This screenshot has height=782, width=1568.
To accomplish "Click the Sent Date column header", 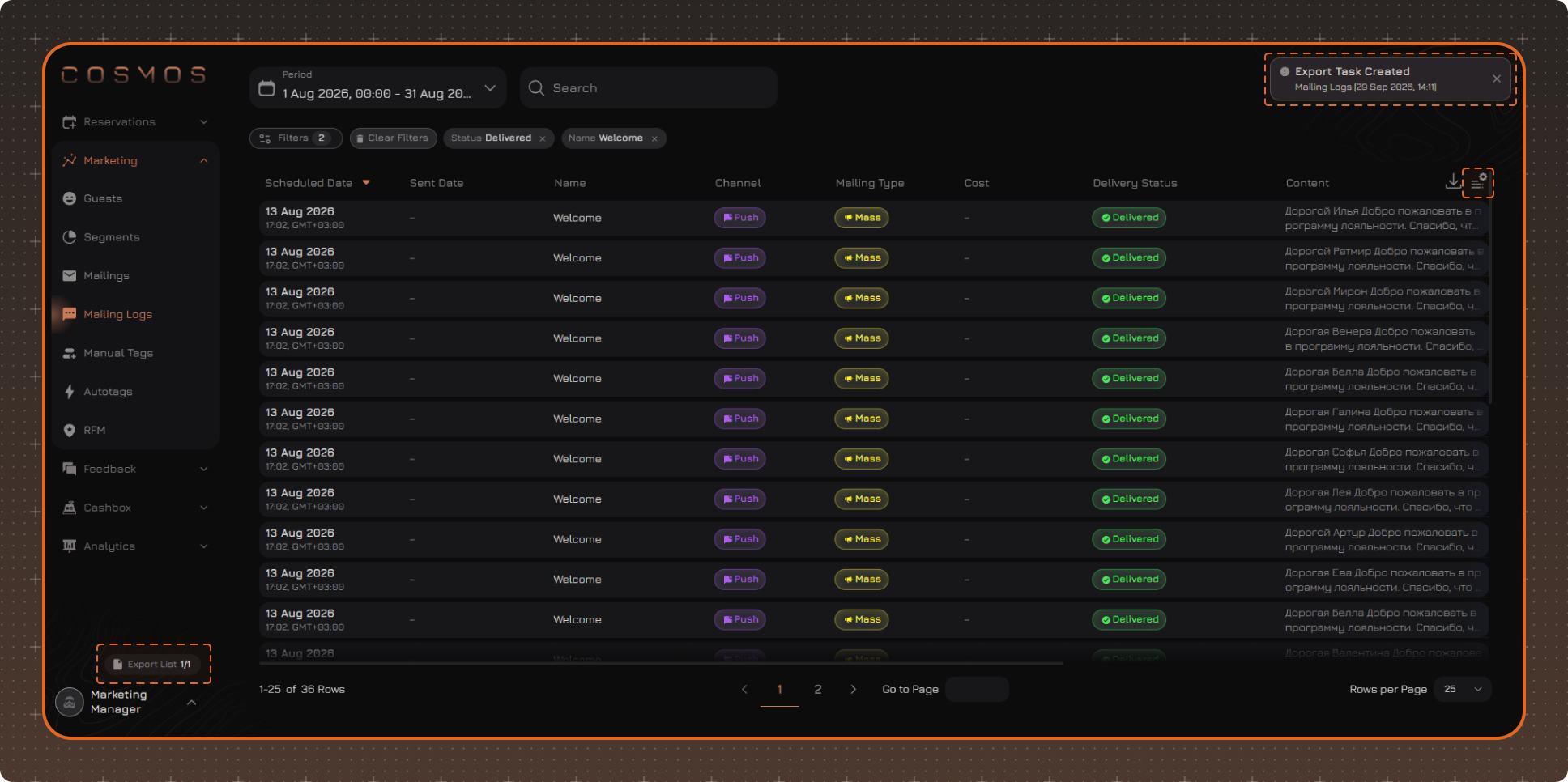I will (x=437, y=183).
